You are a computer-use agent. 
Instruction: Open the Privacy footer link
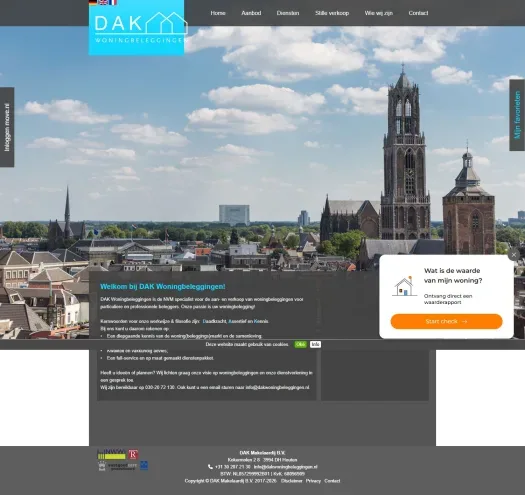coord(313,481)
